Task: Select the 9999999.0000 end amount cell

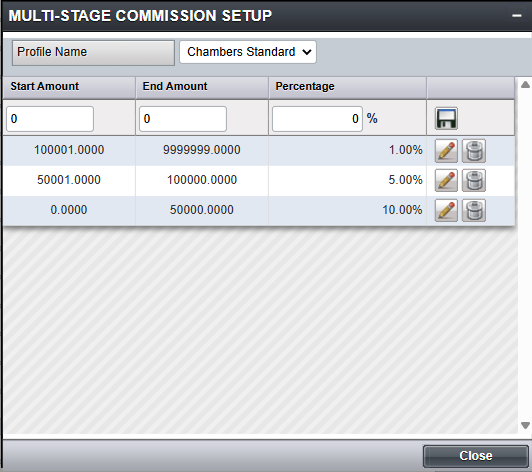Action: (202, 150)
